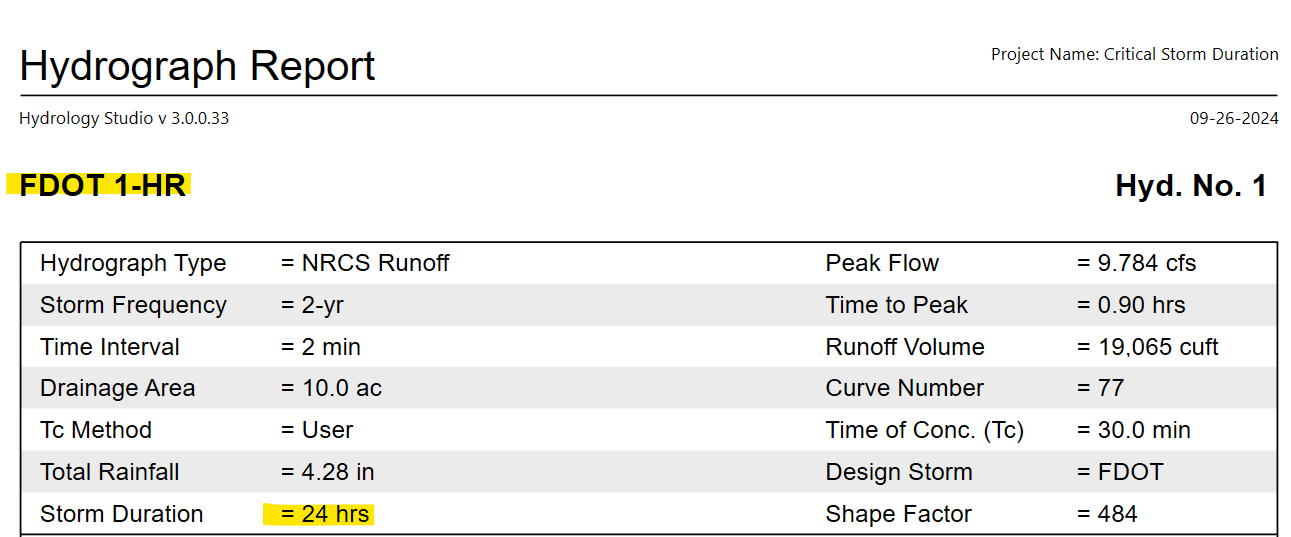This screenshot has width=1291, height=537.
Task: Click the highlighted 24 hrs storm duration
Action: point(325,514)
